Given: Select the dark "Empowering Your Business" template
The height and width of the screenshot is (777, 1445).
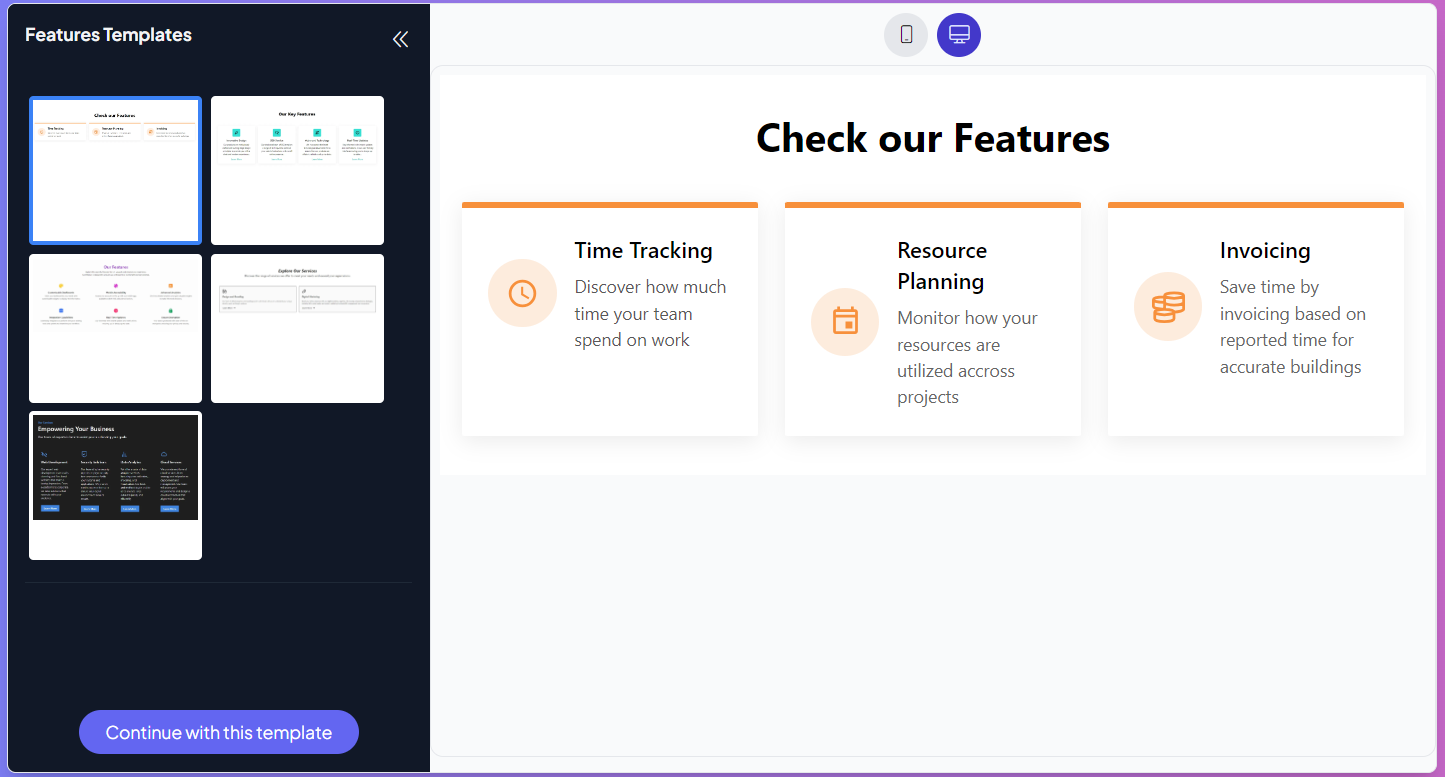Looking at the screenshot, I should (x=115, y=485).
